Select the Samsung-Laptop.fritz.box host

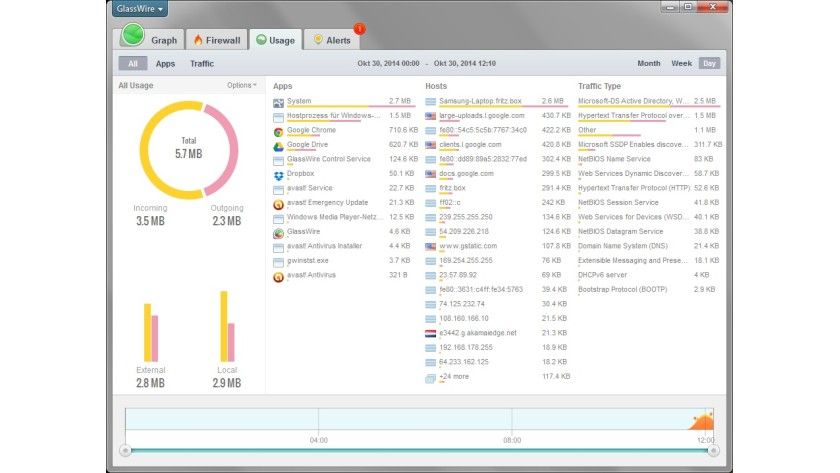pos(480,101)
